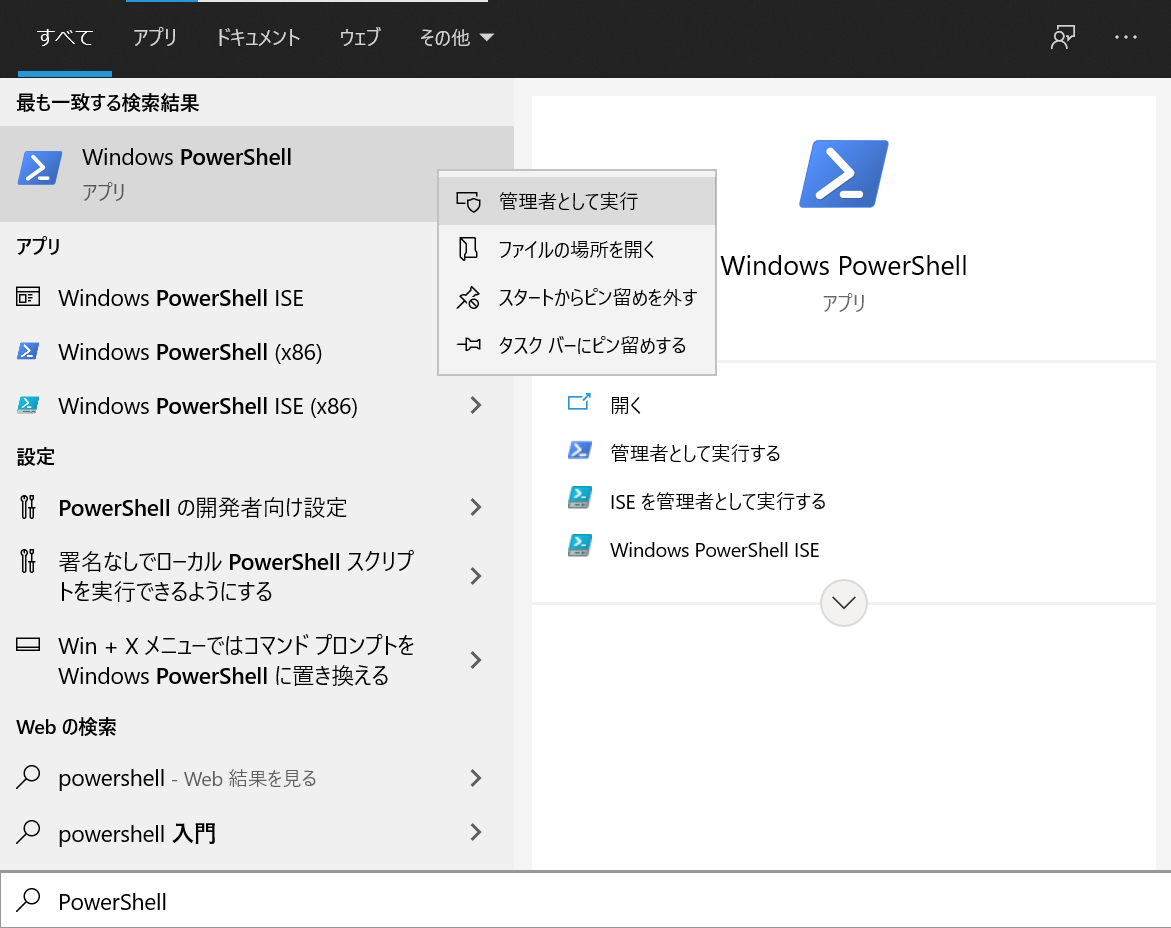Open the その他 dropdown filter
The height and width of the screenshot is (928, 1171).
click(456, 37)
